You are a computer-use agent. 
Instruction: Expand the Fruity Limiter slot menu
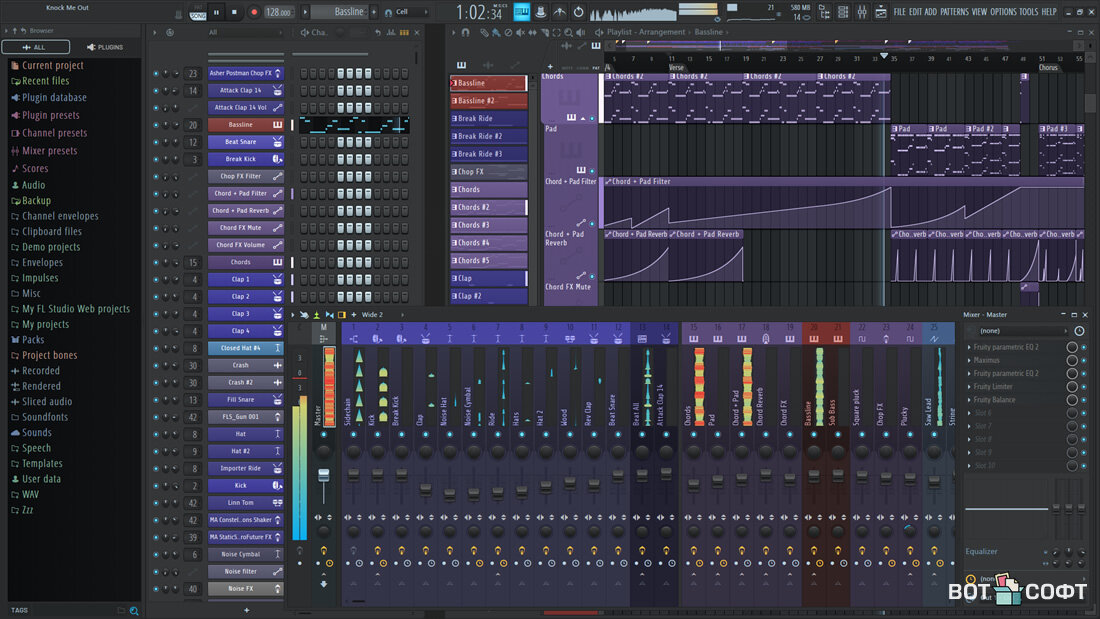pyautogui.click(x=969, y=387)
